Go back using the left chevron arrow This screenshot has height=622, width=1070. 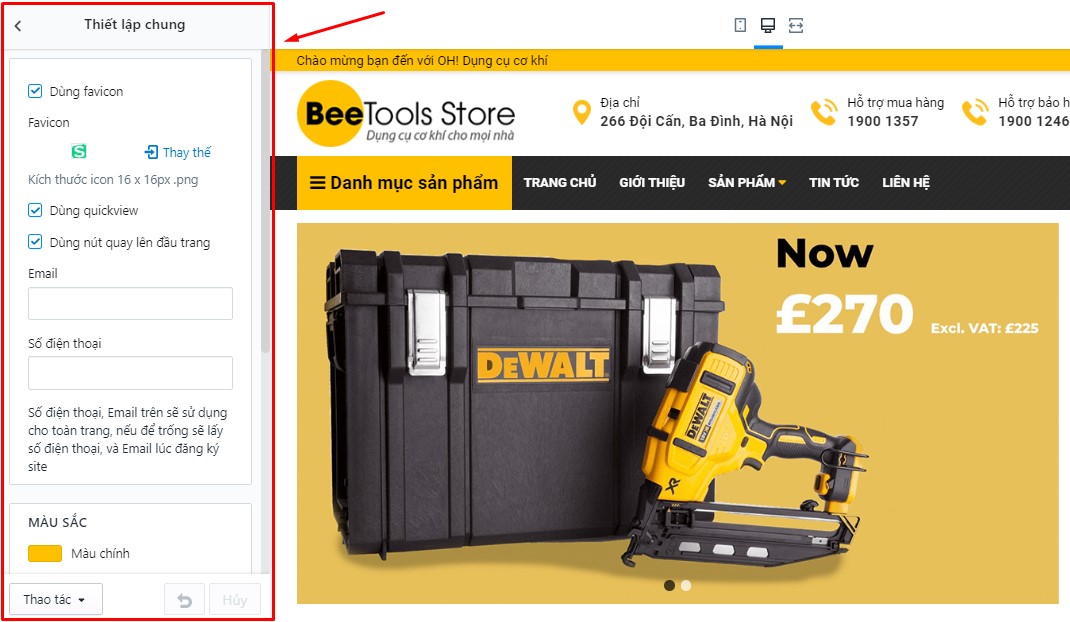pyautogui.click(x=18, y=26)
